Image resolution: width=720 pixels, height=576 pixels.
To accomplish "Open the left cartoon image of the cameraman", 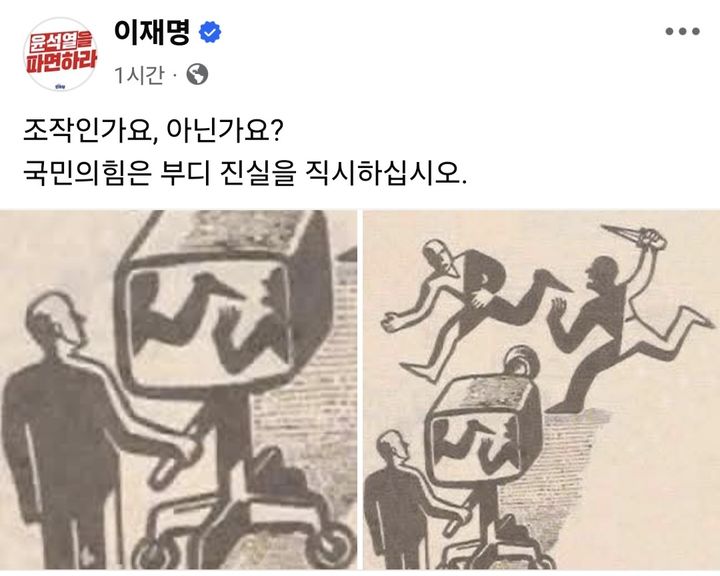I will pos(178,390).
